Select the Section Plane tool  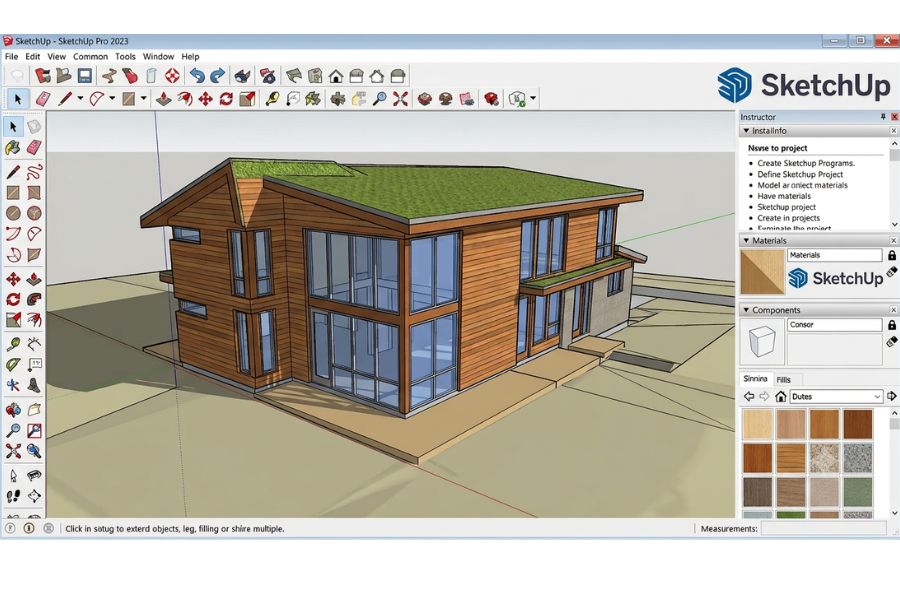click(x=34, y=496)
